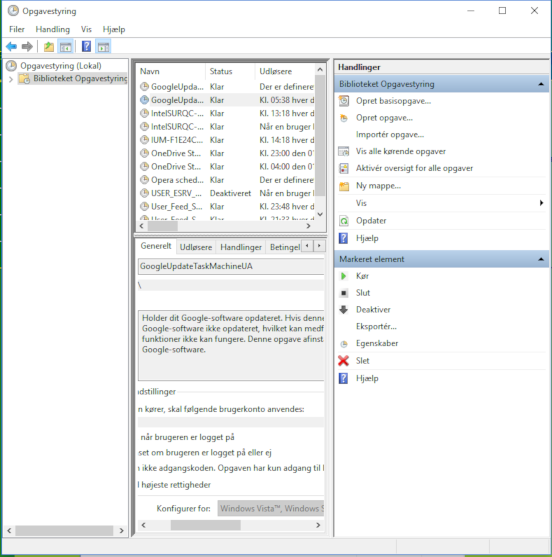Click the Egenskaber action link
This screenshot has width=552, height=557.
pos(377,343)
